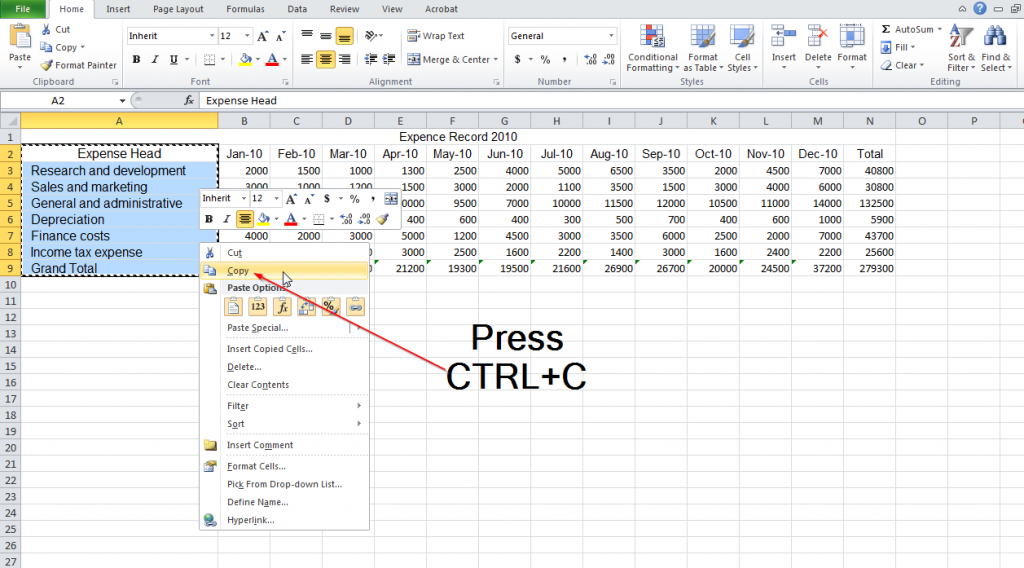Click the Orientation icon in Alignment group
Image resolution: width=1024 pixels, height=568 pixels.
372,36
